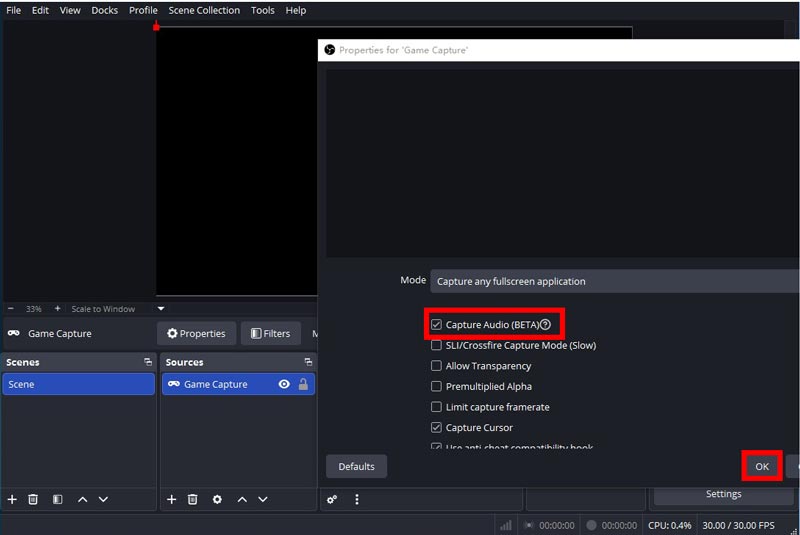This screenshot has height=535, width=800.
Task: Remove selected source using trash icon
Action: (192, 499)
